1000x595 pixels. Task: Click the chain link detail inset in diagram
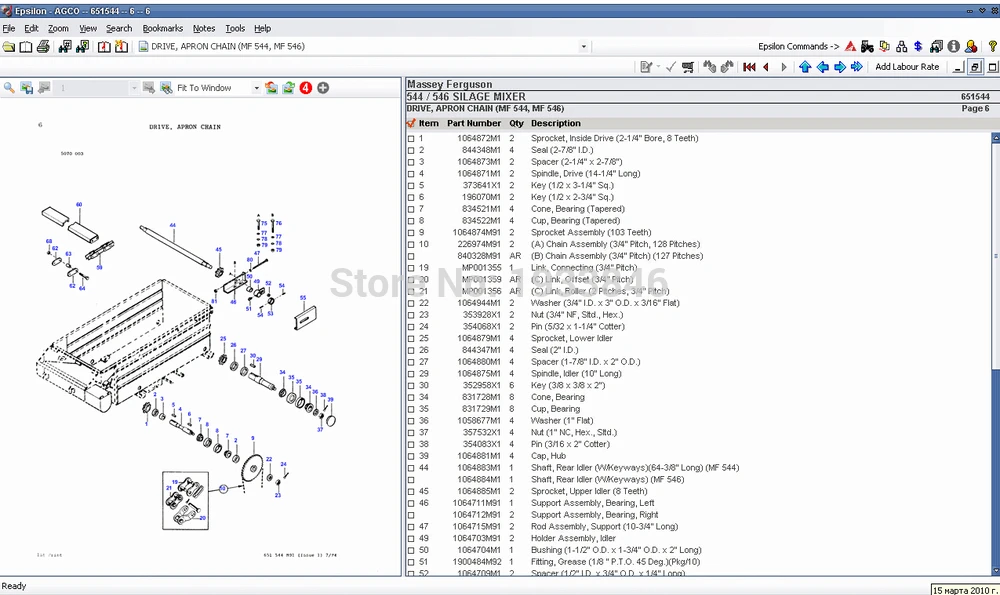(x=186, y=501)
